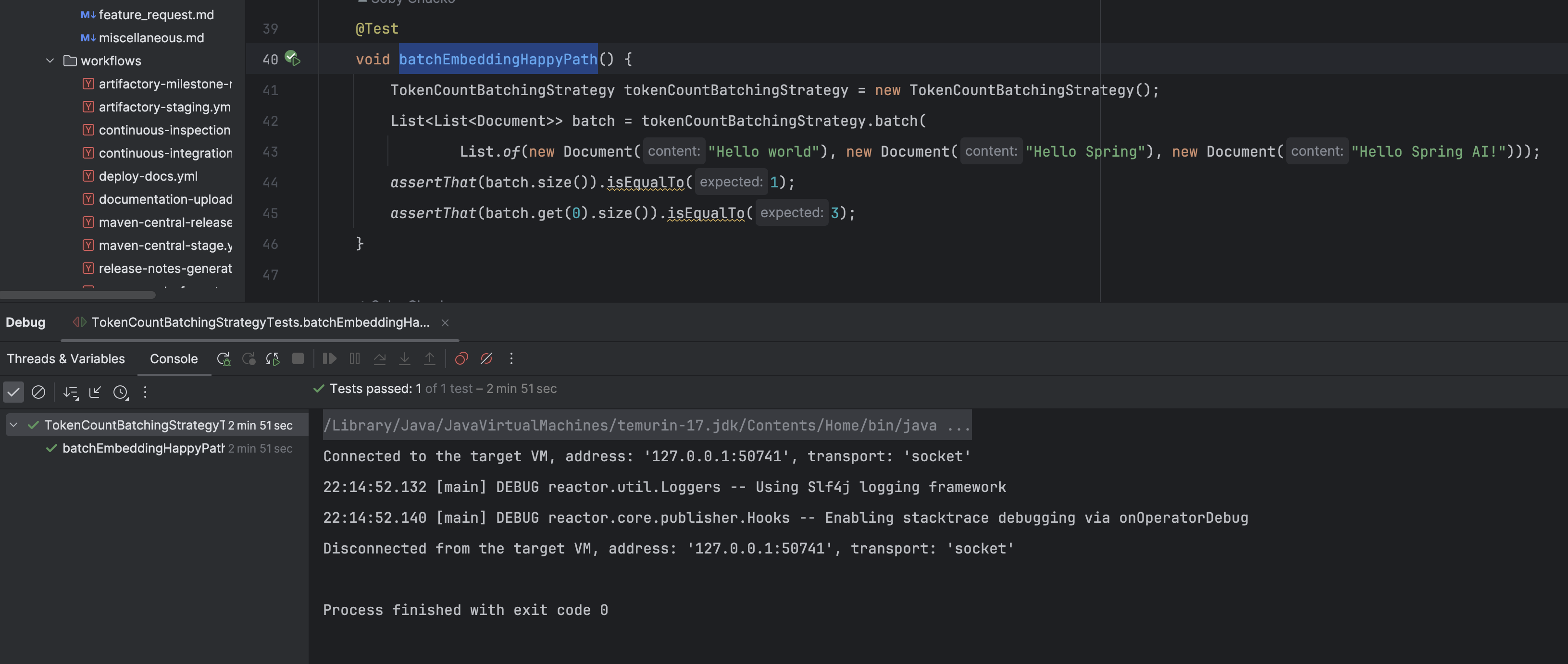Click the Collapse All test results icon
Viewport: 1568px width, 664px height.
click(x=95, y=392)
